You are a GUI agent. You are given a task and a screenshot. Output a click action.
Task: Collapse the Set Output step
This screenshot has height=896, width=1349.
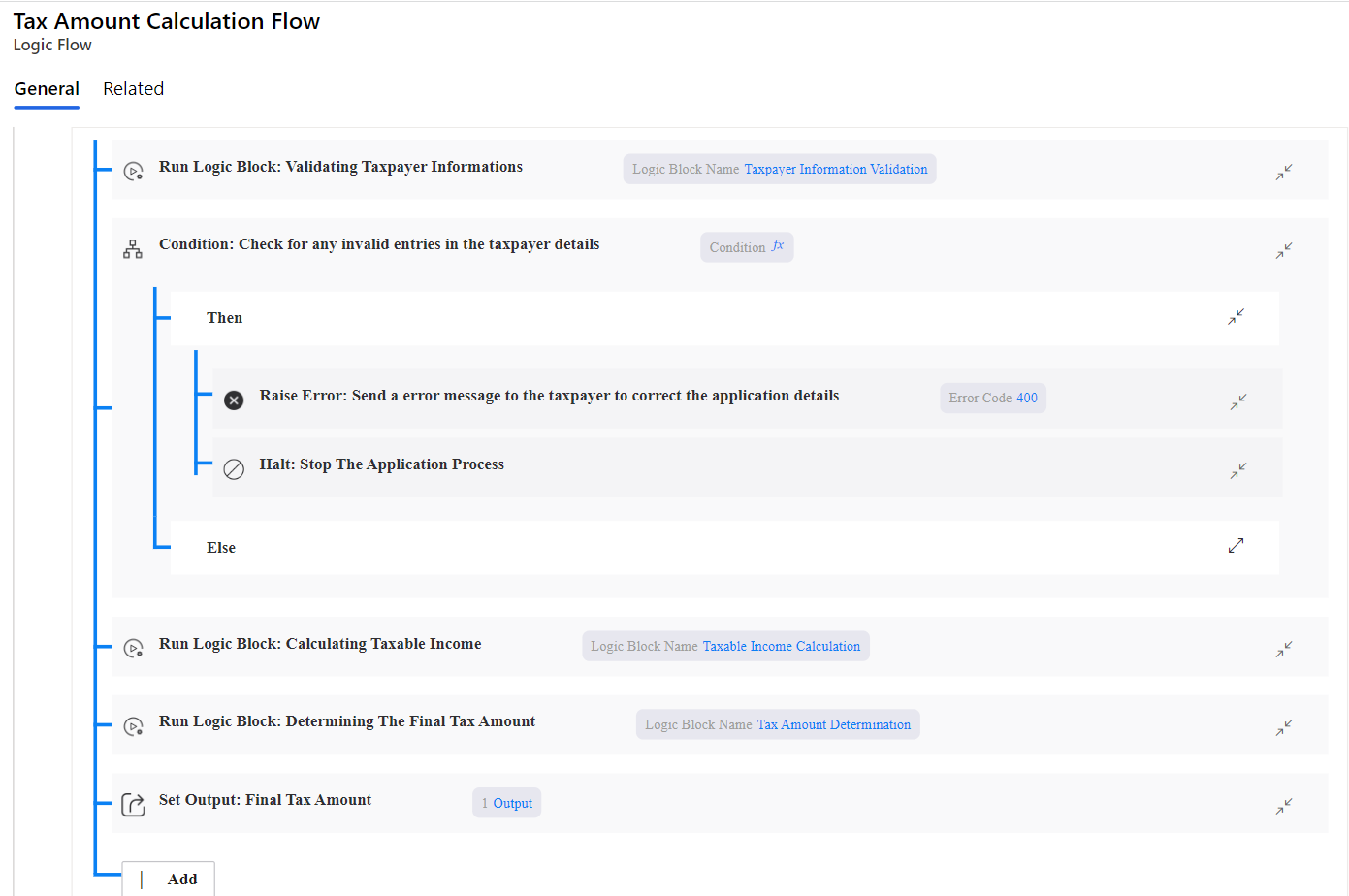click(1284, 806)
